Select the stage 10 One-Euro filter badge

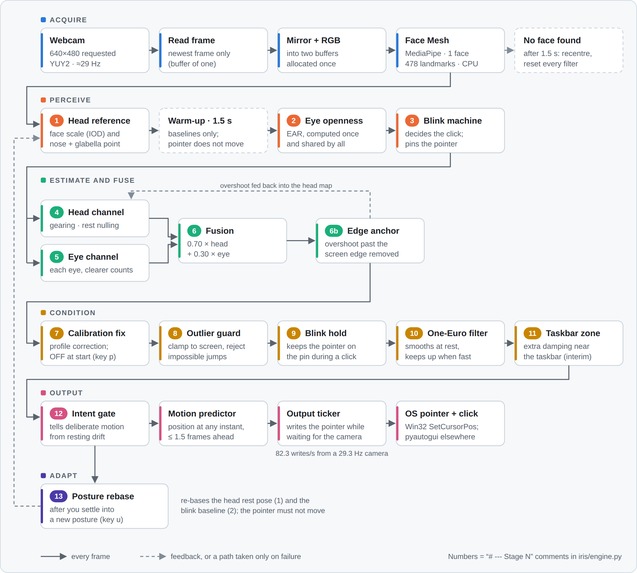pos(414,333)
